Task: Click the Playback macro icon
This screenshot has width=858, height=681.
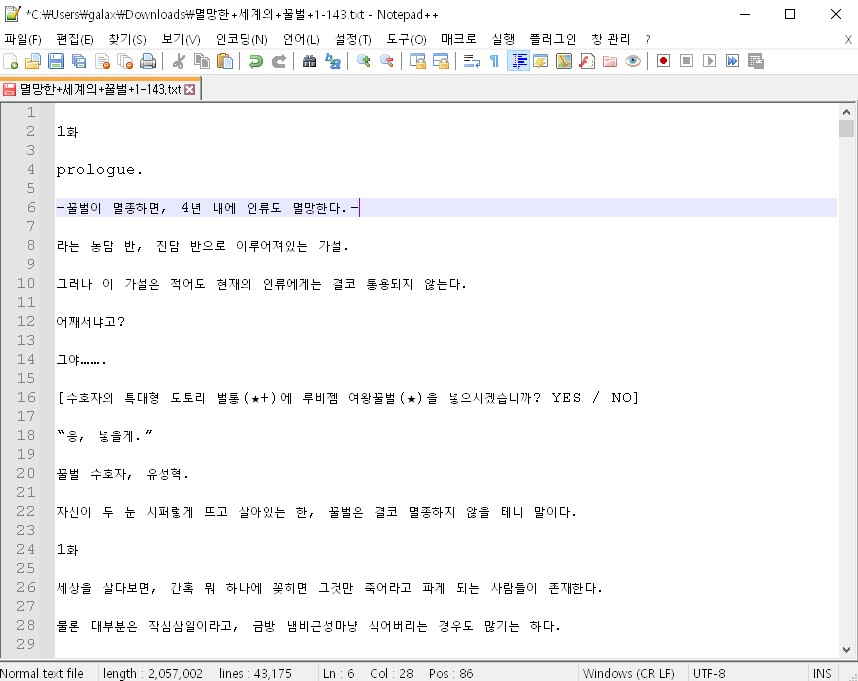Action: [709, 61]
